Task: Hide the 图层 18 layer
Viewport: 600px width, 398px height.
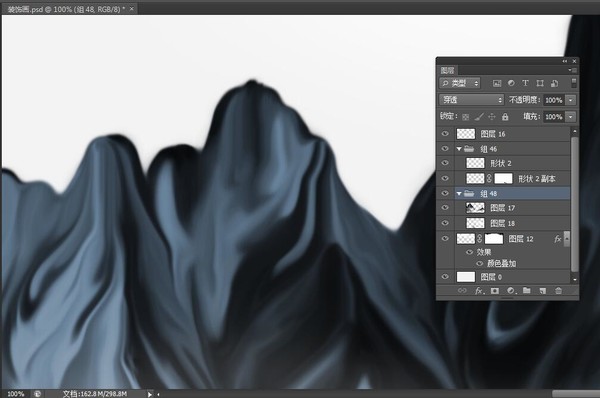Action: 445,223
